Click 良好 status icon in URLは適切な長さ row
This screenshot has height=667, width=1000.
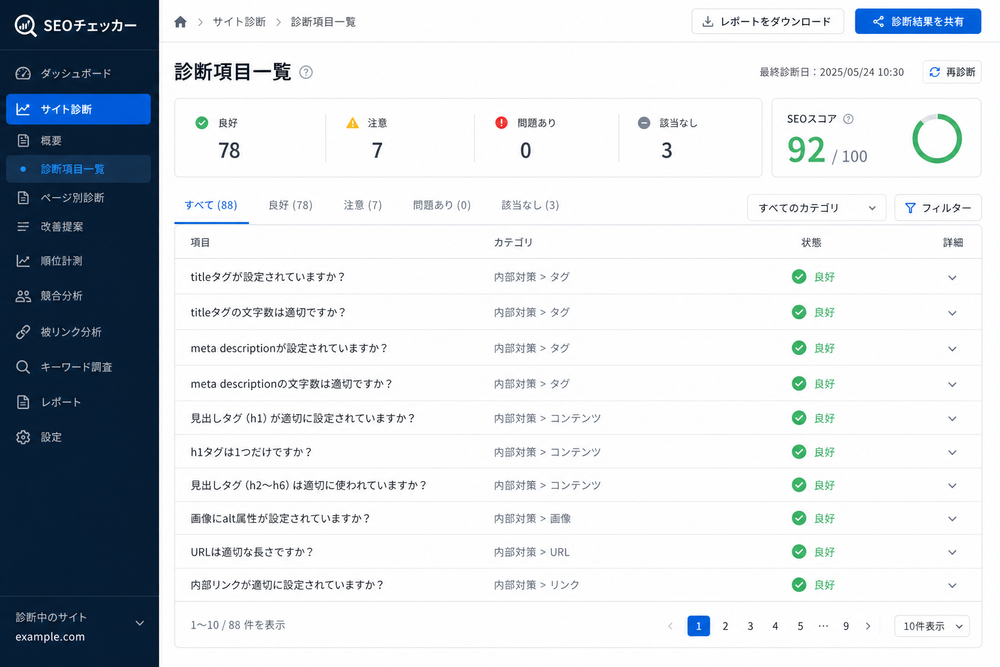(x=798, y=552)
